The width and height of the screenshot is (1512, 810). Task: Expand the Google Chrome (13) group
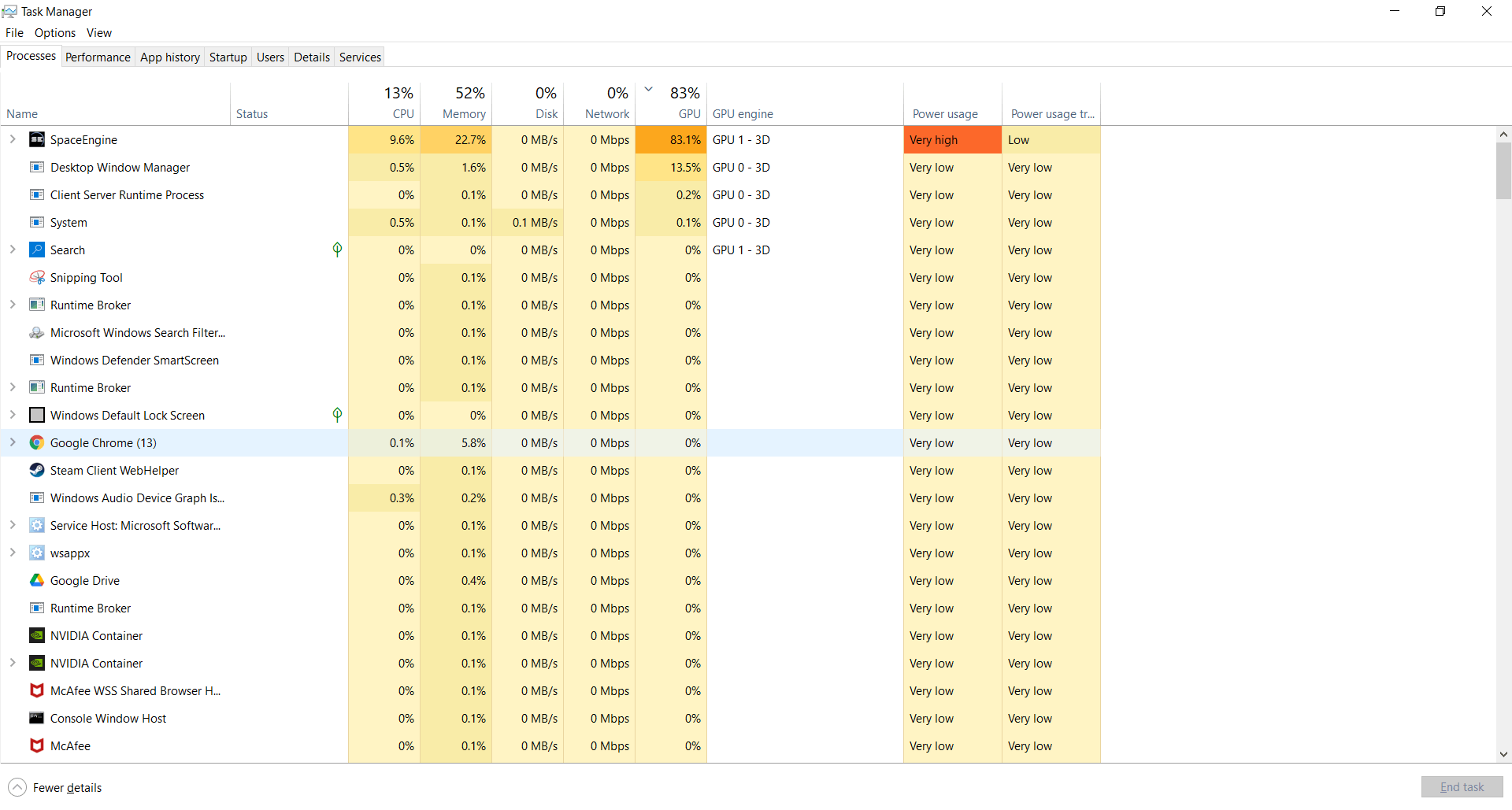(13, 442)
